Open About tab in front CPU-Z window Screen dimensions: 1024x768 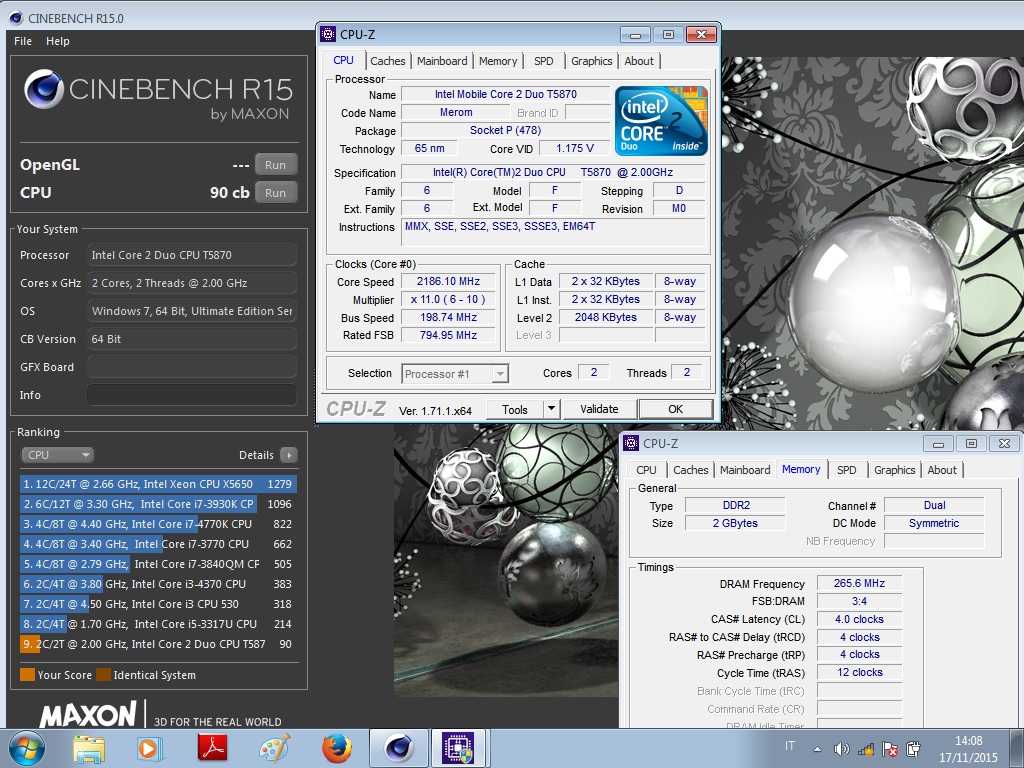[639, 61]
